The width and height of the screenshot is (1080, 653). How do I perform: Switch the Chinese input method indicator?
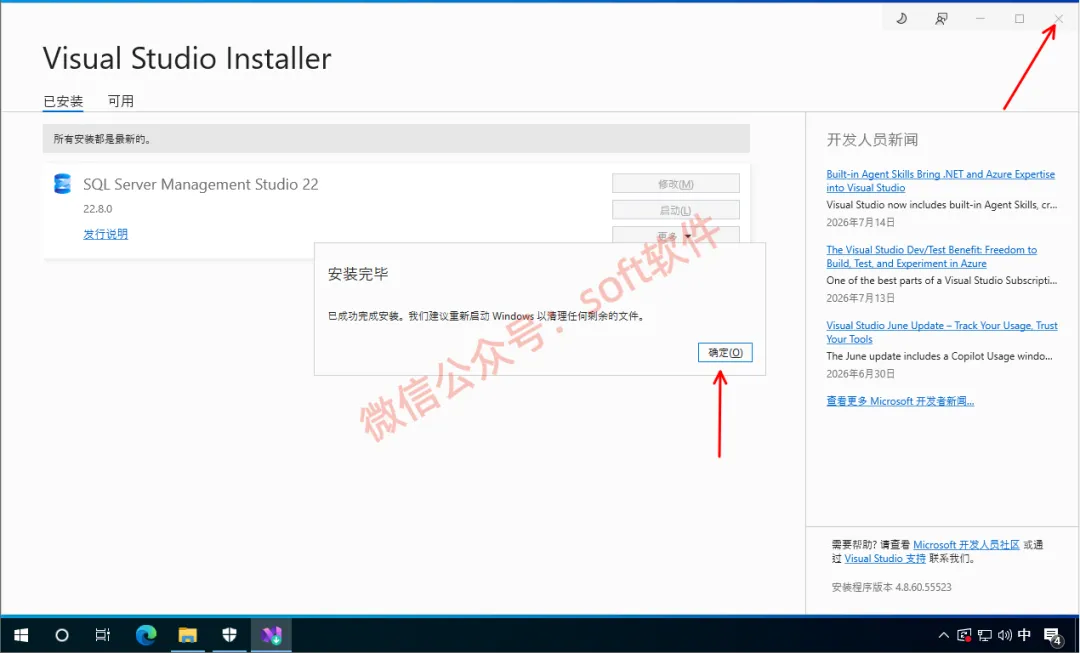1024,634
